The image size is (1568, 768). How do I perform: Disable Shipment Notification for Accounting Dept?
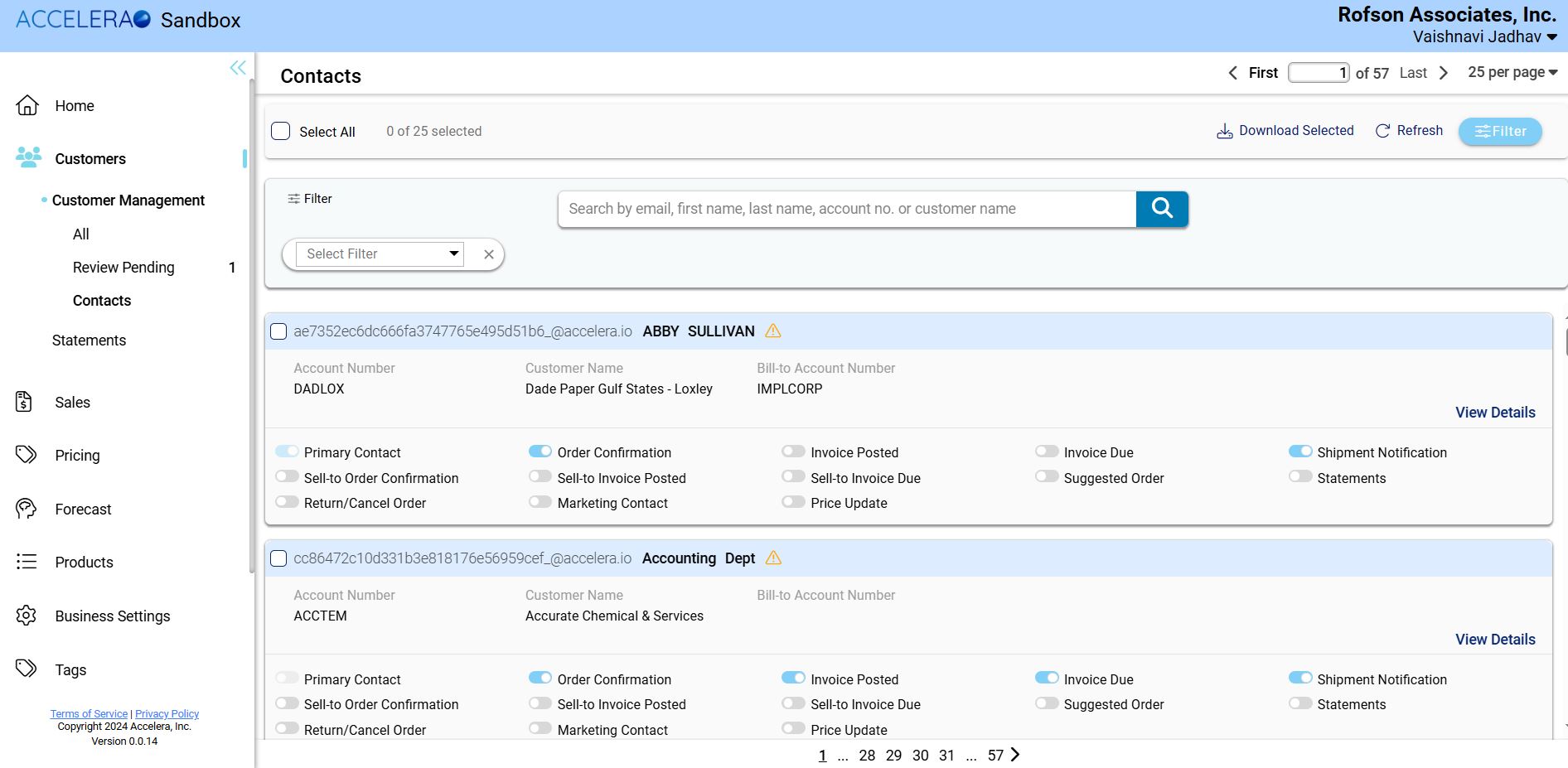[x=1299, y=679]
